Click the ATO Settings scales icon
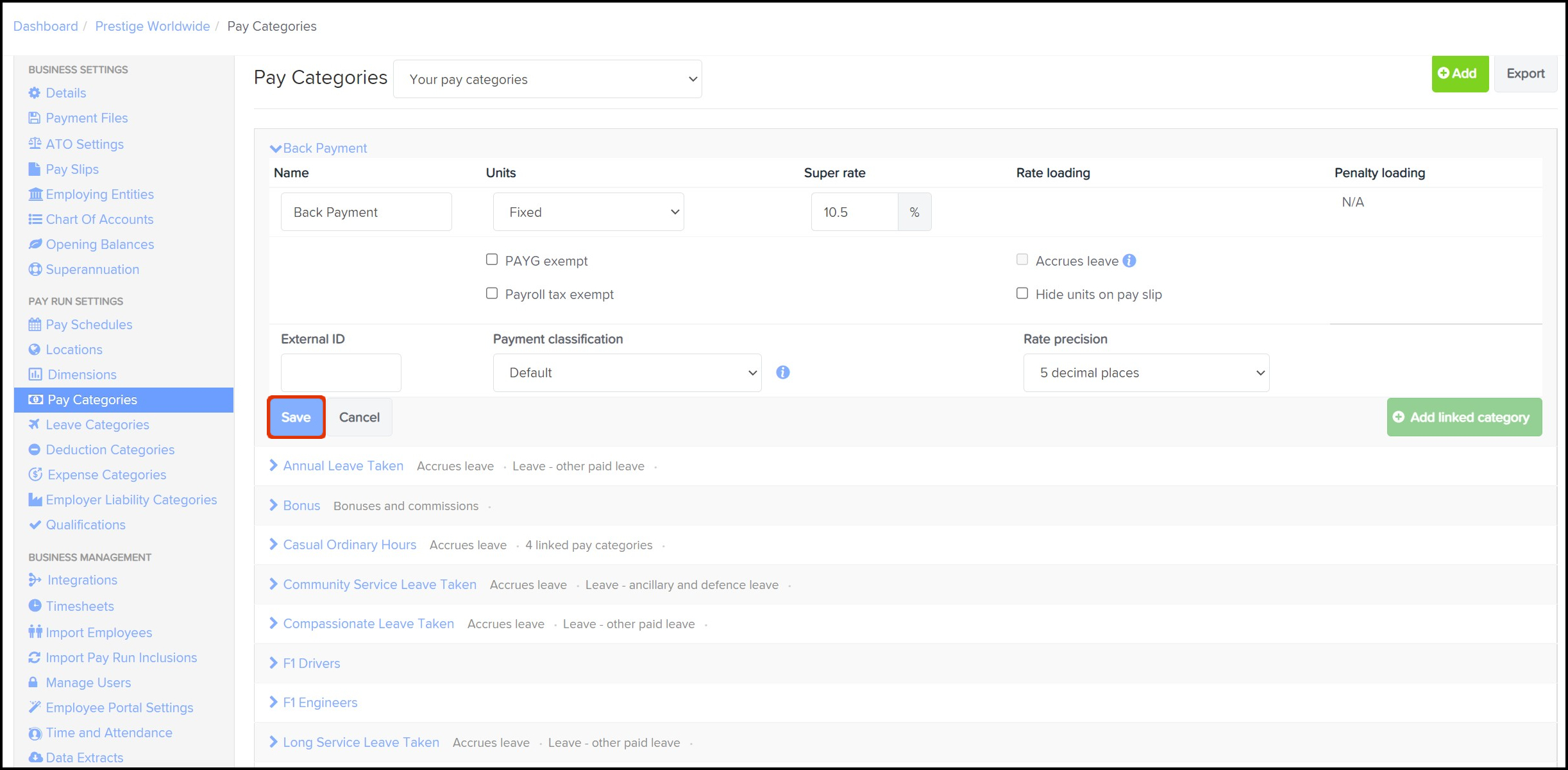Screen dimensions: 1568x770 [35, 144]
